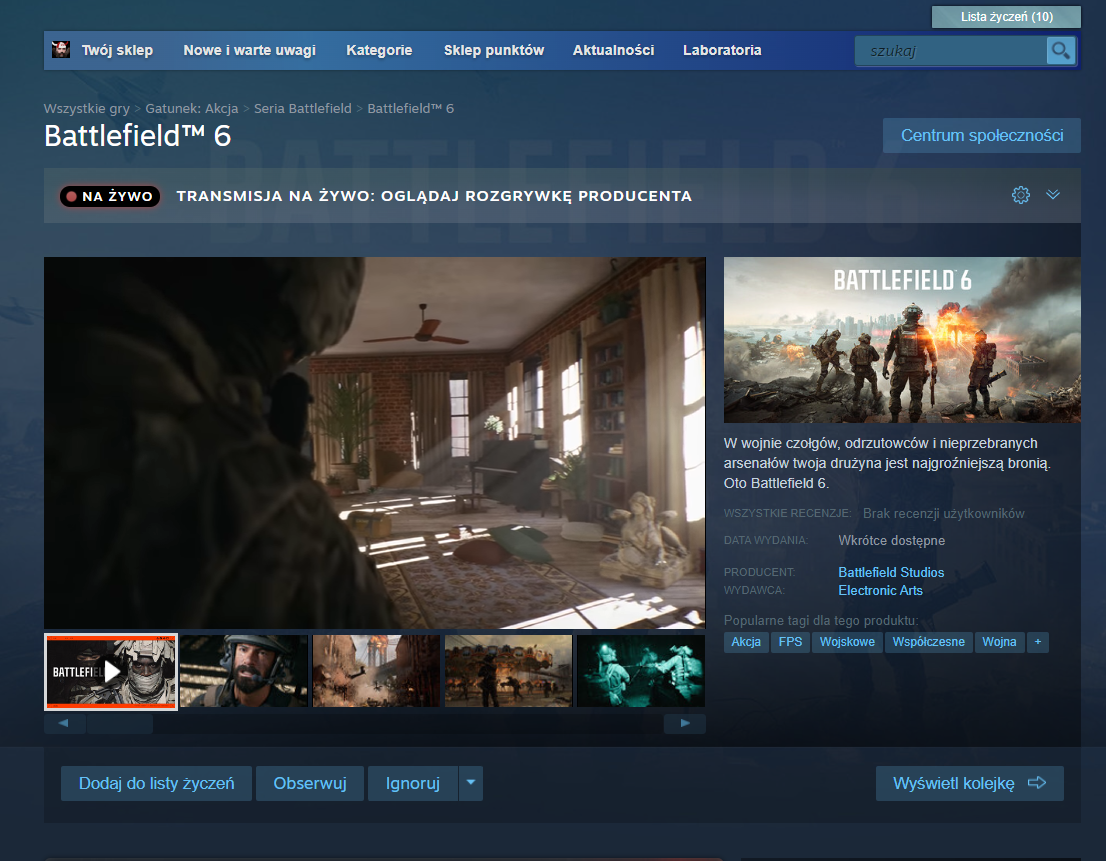Collapse the live broadcast banner chevron

pyautogui.click(x=1053, y=195)
